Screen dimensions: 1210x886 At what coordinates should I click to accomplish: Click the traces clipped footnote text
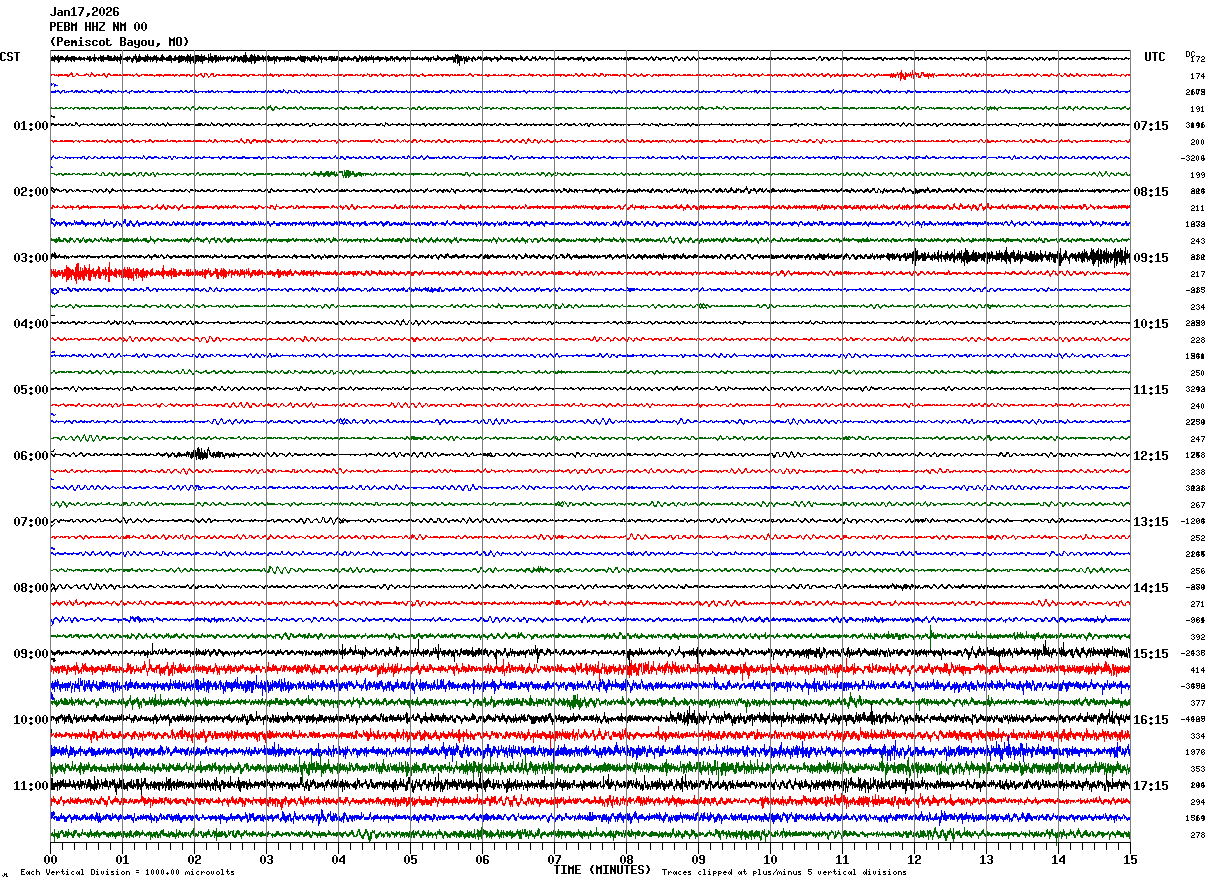[x=784, y=873]
